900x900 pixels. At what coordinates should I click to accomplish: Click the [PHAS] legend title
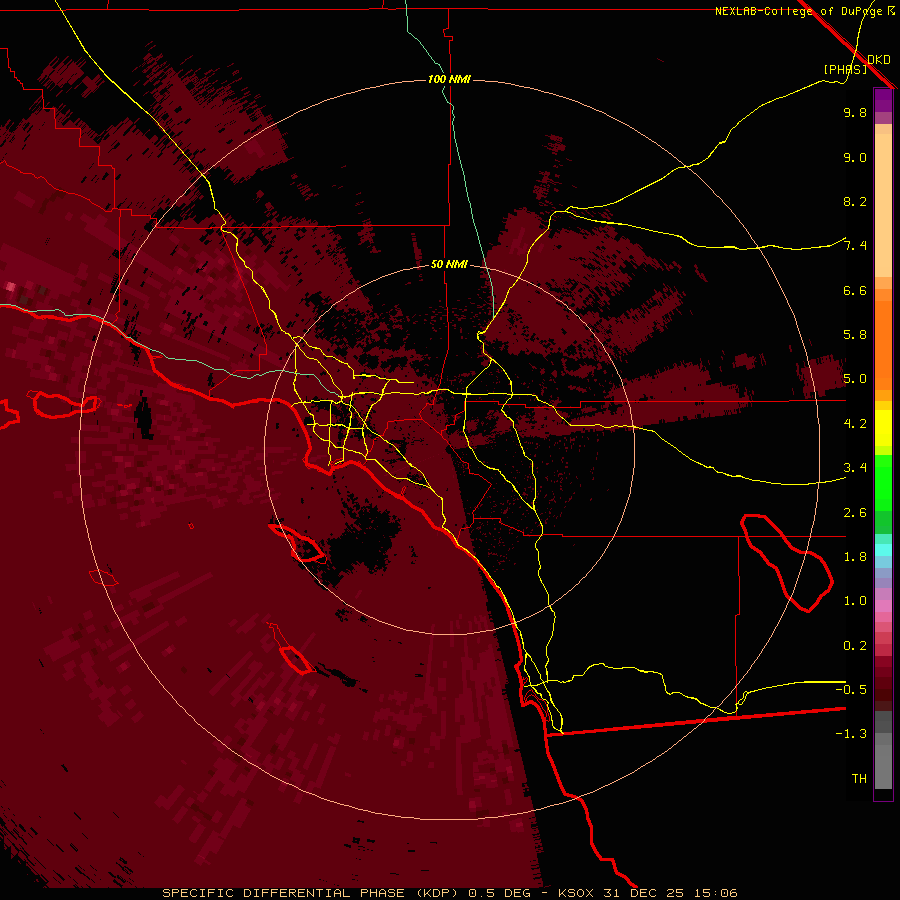tap(845, 70)
